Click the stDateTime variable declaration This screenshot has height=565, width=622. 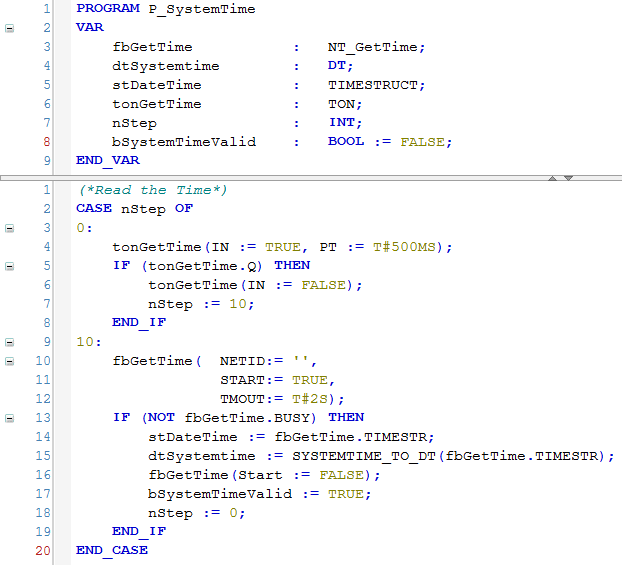click(x=157, y=85)
